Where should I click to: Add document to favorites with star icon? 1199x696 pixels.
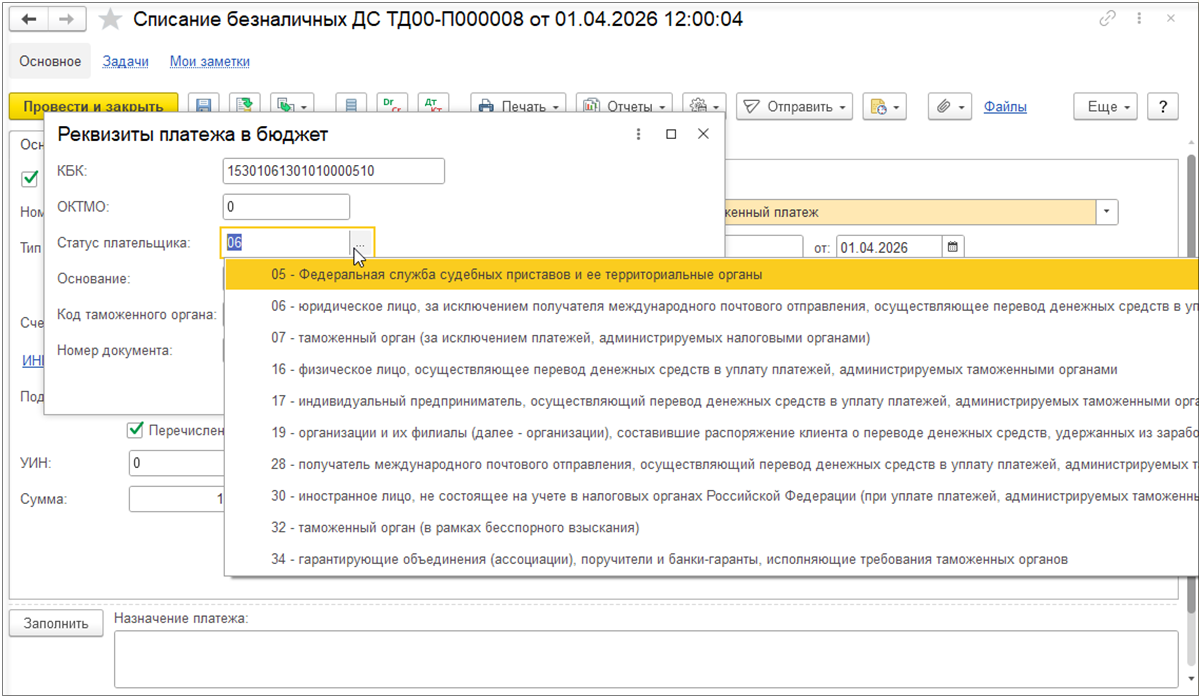click(112, 20)
